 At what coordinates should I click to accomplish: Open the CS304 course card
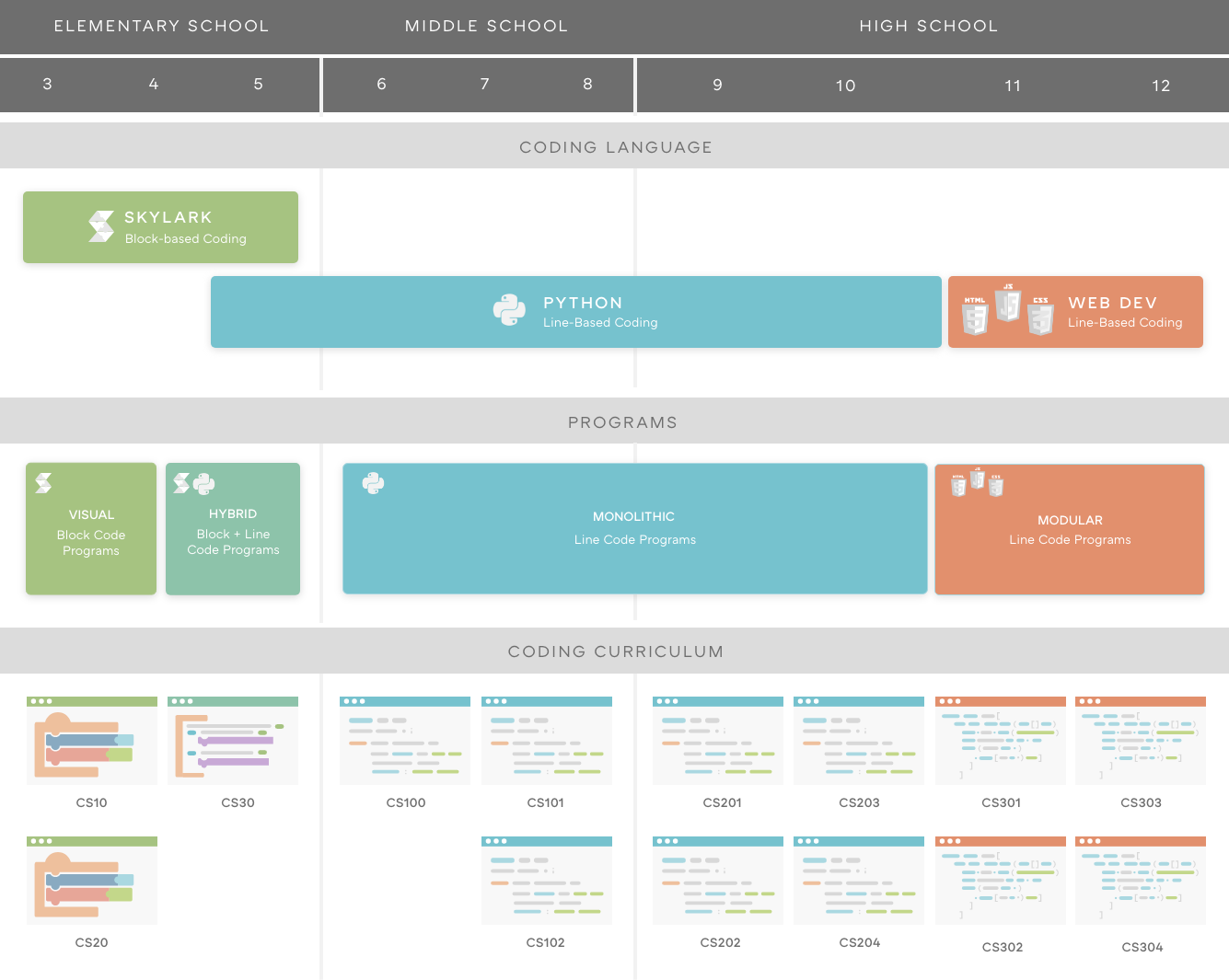point(1140,880)
